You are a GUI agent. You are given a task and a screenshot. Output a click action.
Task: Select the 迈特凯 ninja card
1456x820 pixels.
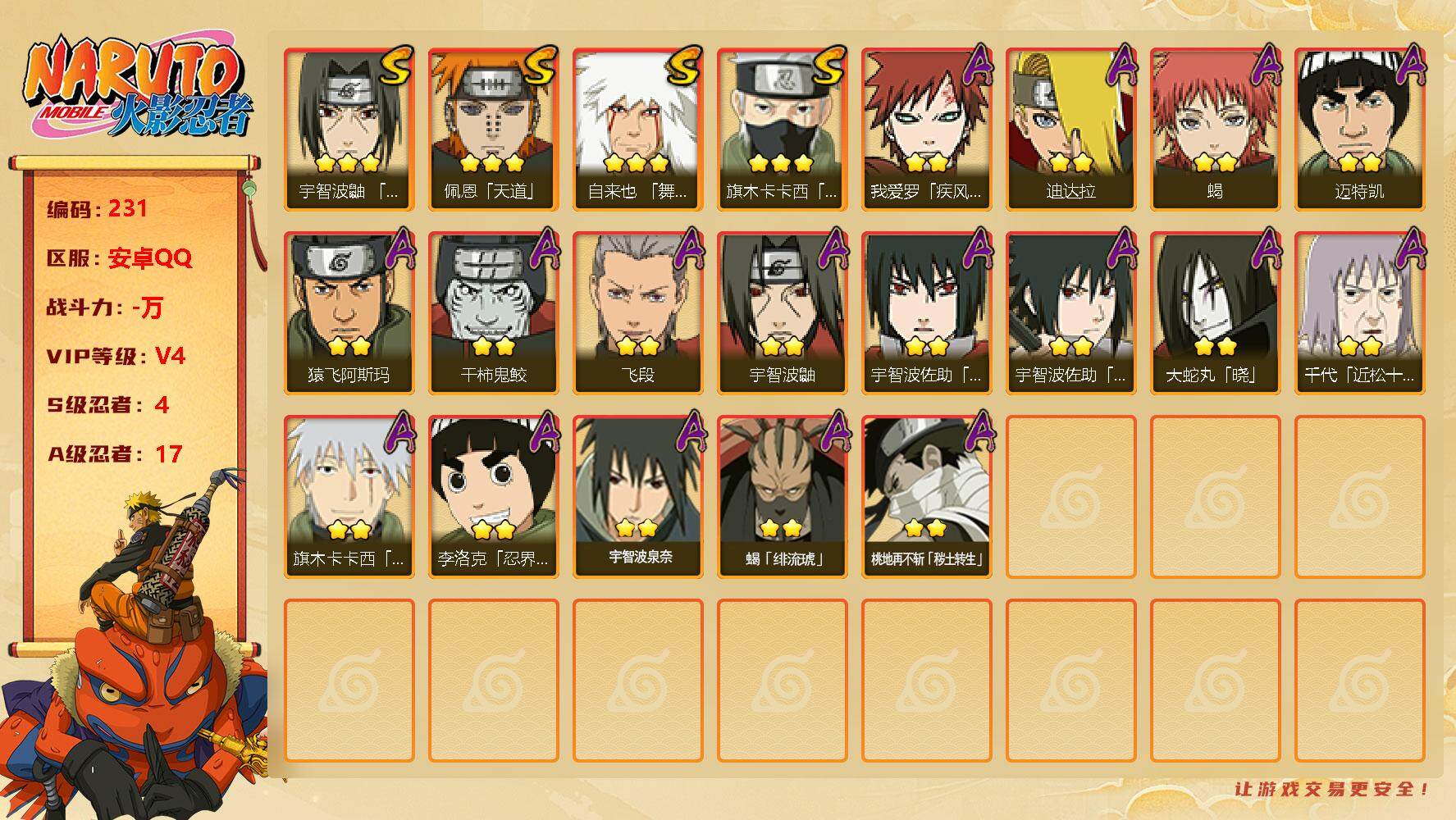point(1359,130)
